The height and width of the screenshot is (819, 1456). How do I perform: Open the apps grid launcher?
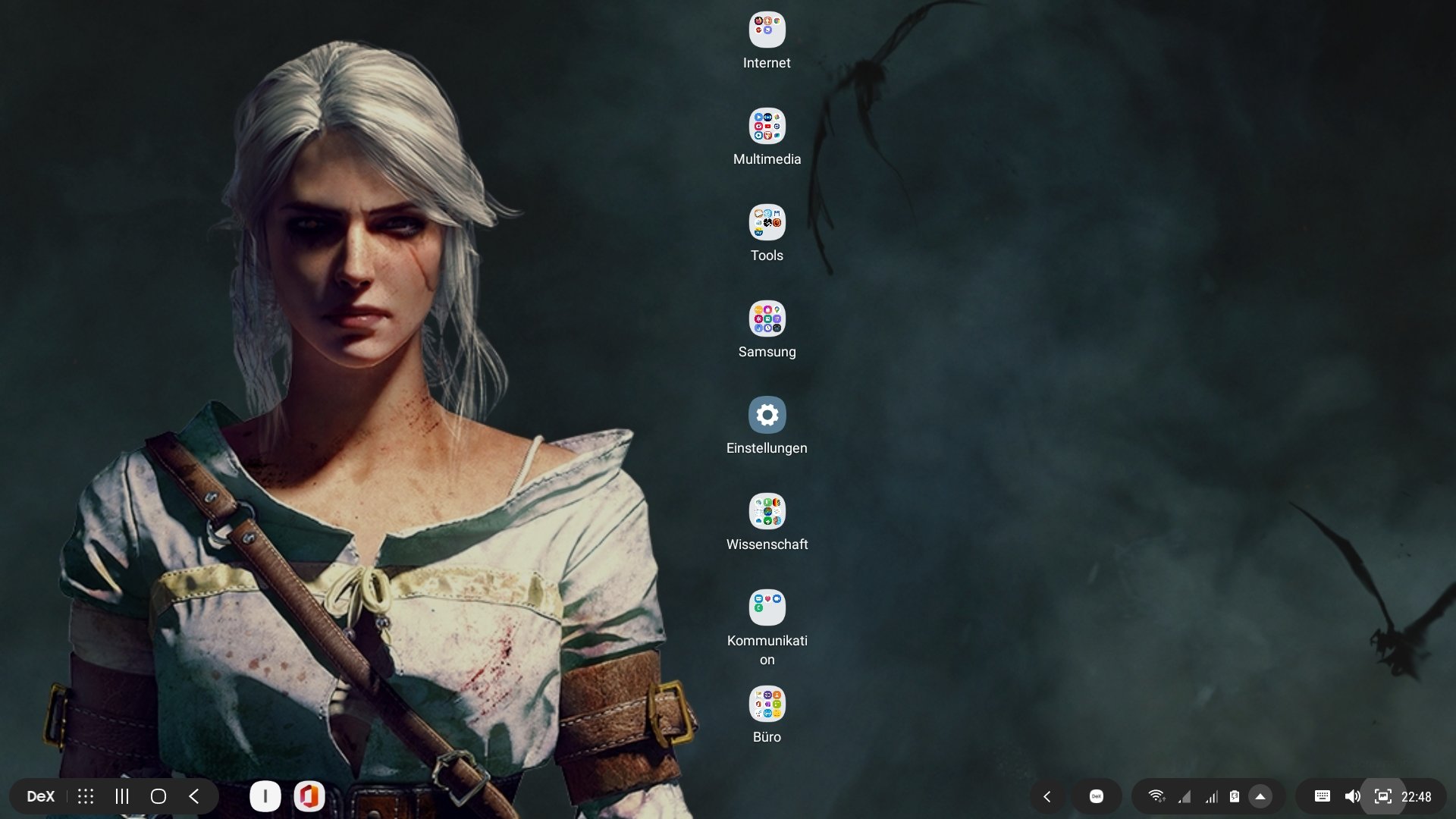tap(86, 796)
